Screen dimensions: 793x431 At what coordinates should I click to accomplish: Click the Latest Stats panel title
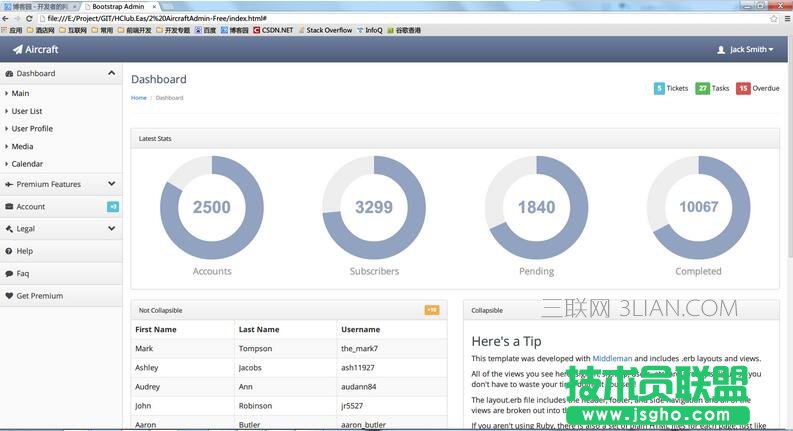(155, 138)
